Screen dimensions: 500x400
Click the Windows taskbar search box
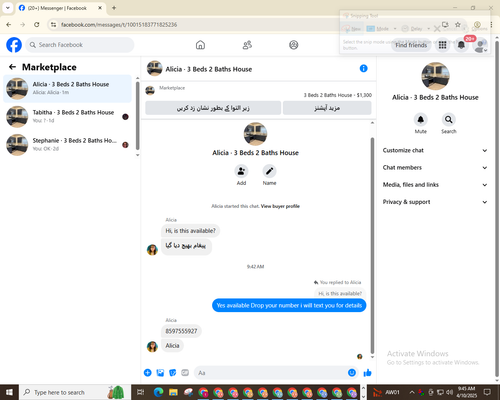[75, 392]
